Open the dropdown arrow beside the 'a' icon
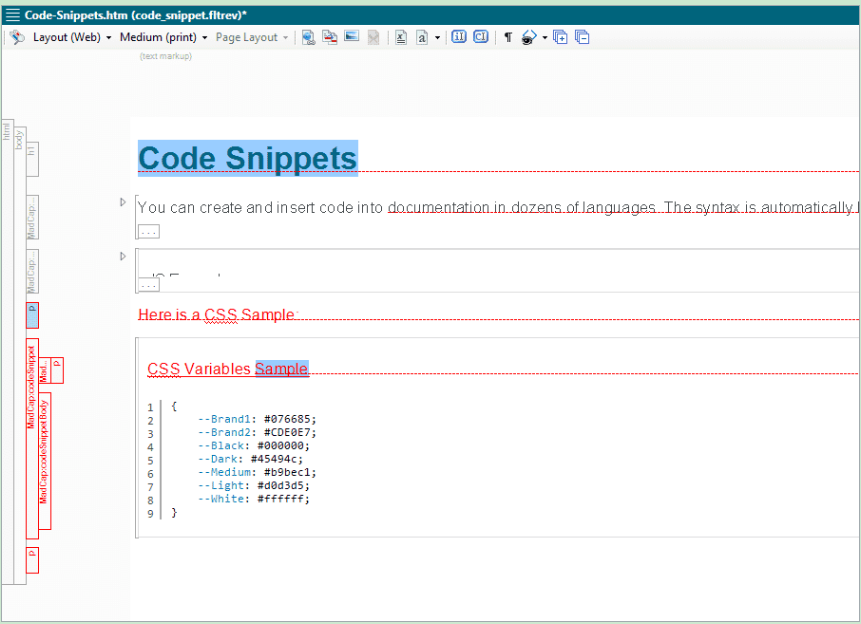Viewport: 861px width, 624px height. tap(438, 38)
